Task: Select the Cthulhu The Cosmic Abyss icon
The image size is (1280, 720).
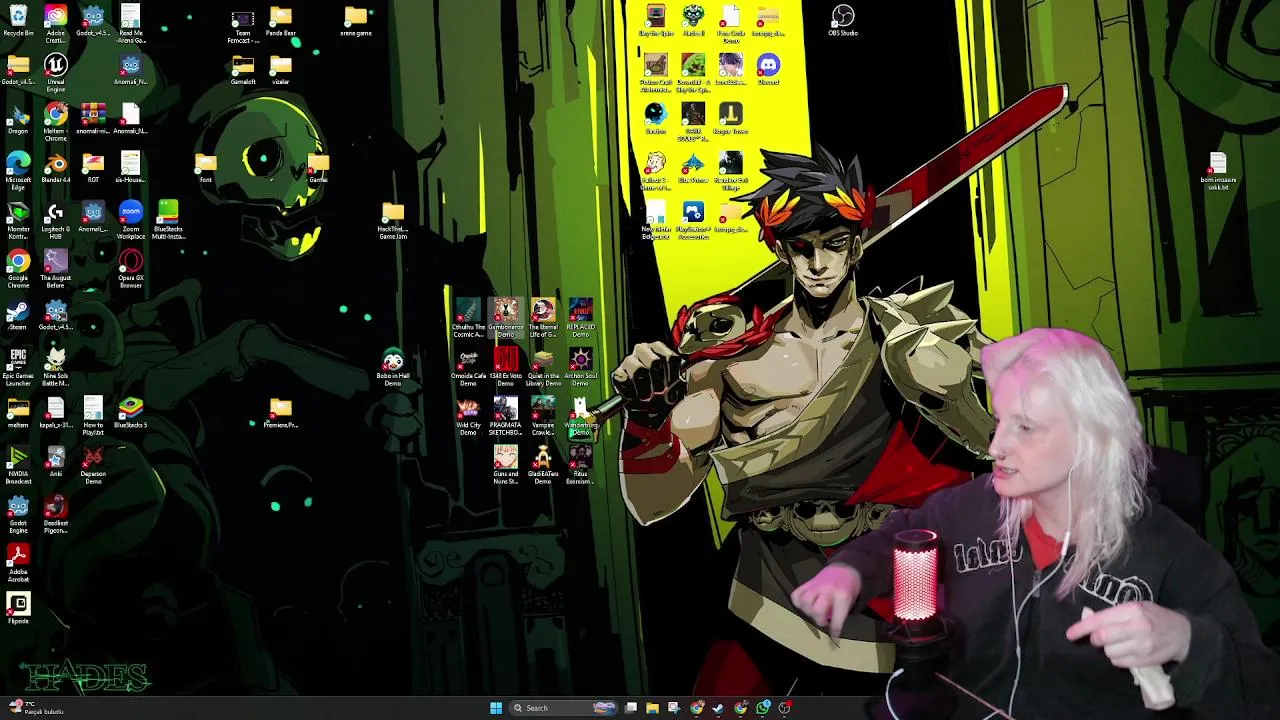Action: tap(468, 319)
